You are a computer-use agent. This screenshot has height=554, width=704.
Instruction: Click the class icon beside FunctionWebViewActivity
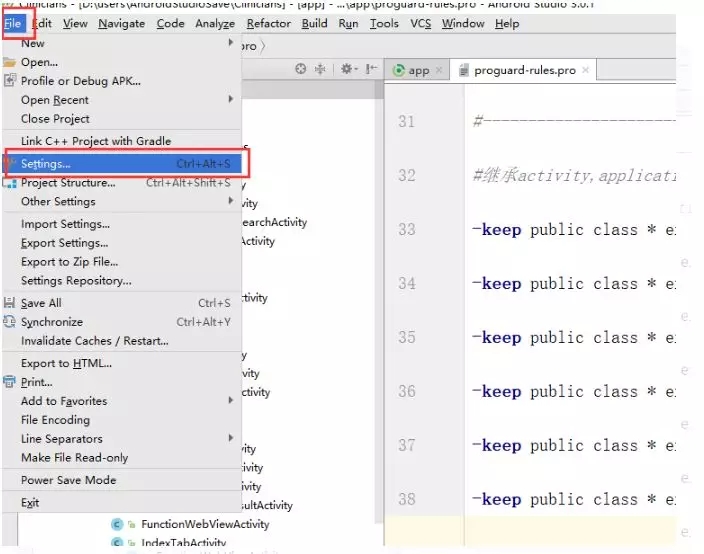pos(117,524)
